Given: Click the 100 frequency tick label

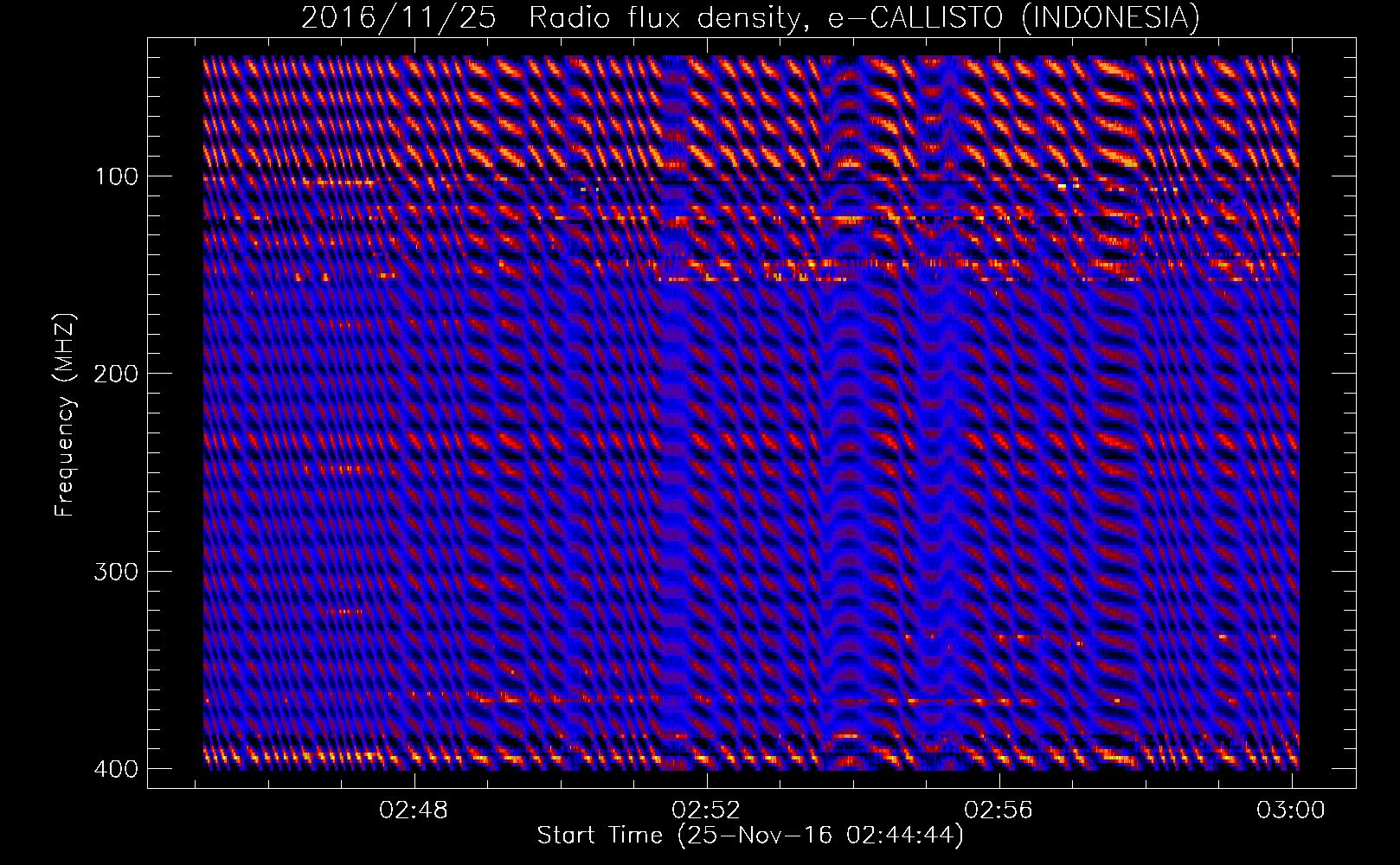Looking at the screenshot, I should (x=115, y=176).
